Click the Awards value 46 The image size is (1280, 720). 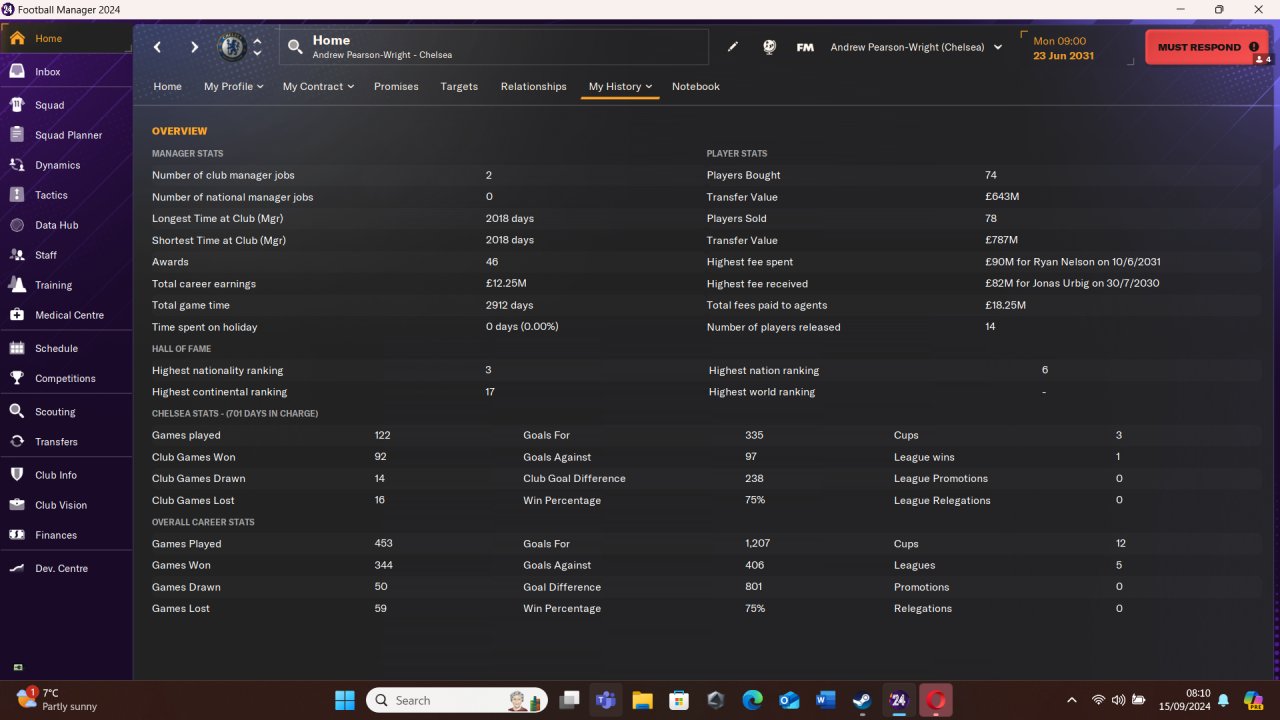pos(492,262)
